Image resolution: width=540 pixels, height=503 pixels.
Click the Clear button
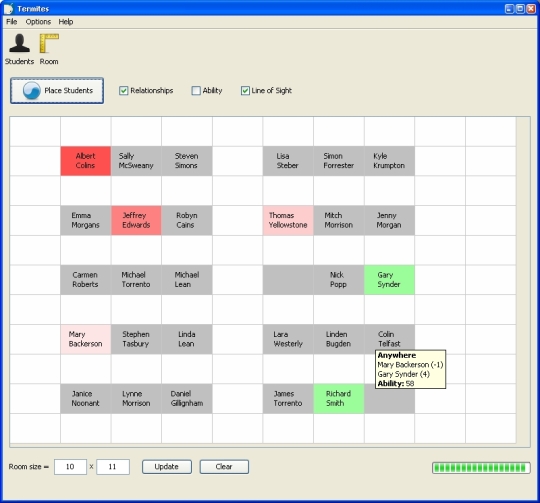[x=224, y=467]
